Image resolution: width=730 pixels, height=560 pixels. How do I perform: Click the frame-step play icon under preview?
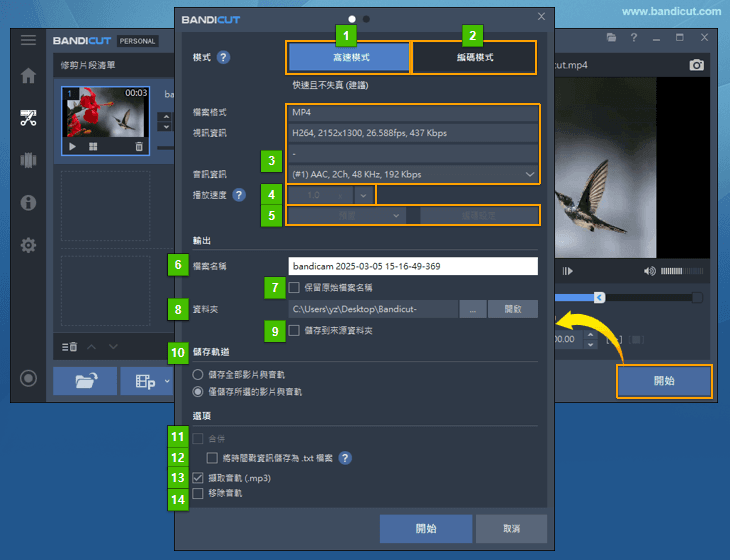pos(568,271)
